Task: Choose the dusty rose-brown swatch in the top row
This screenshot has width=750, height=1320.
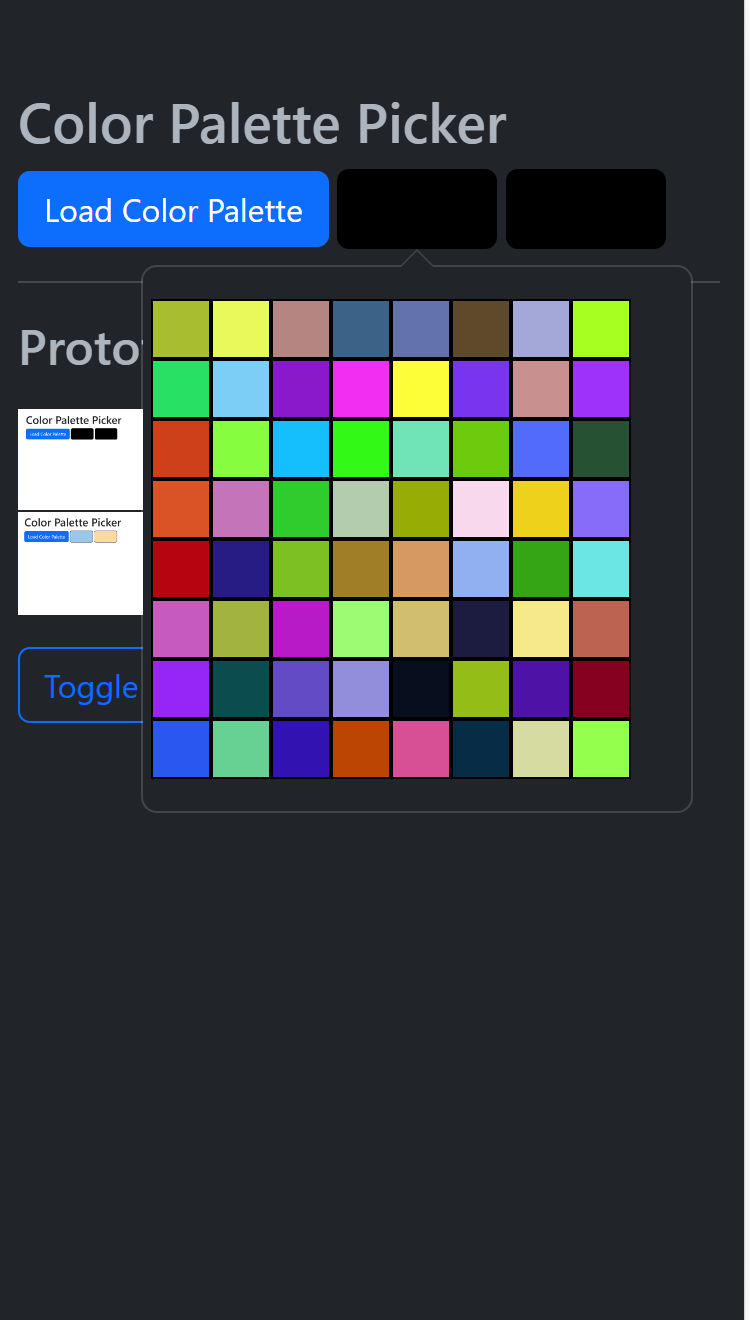Action: [x=301, y=329]
